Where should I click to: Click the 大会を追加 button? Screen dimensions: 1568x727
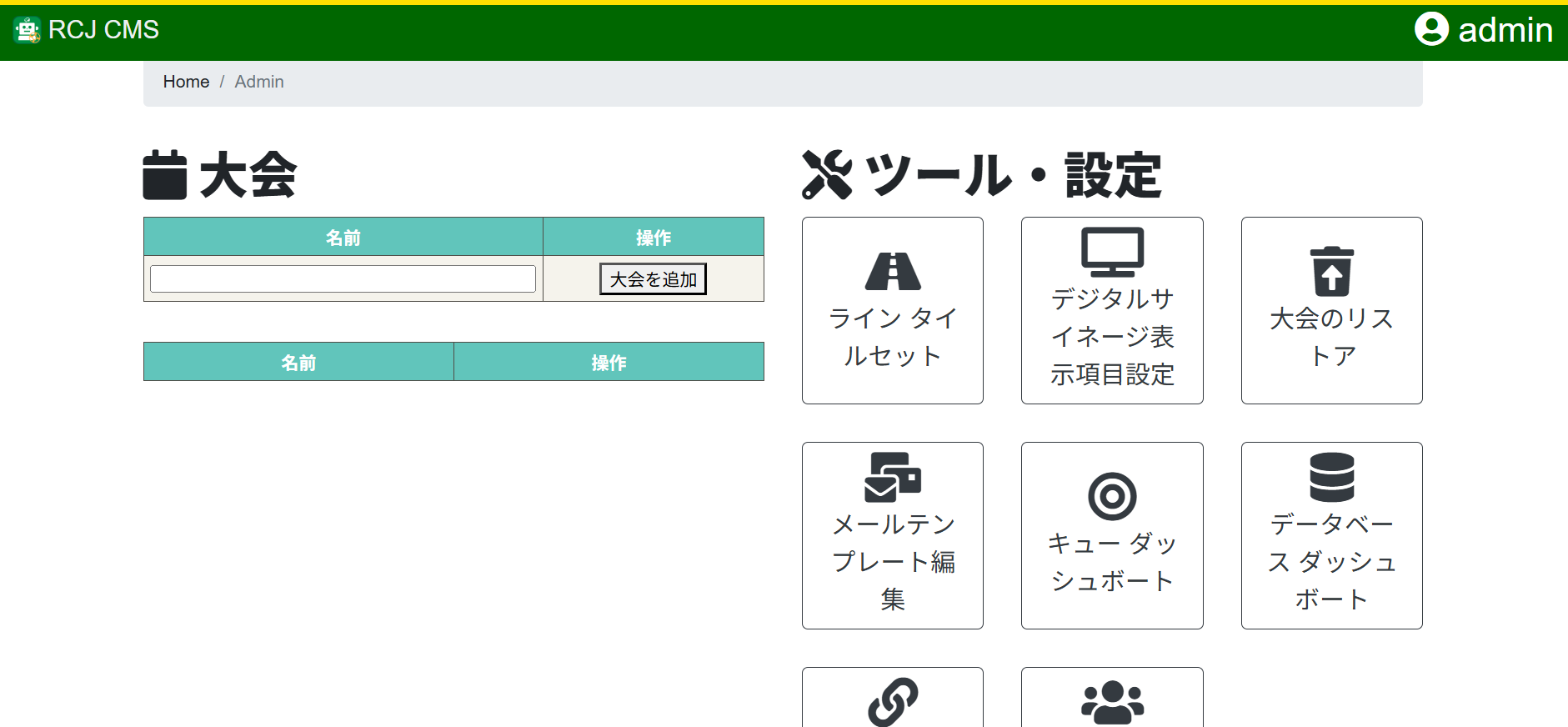click(x=654, y=278)
